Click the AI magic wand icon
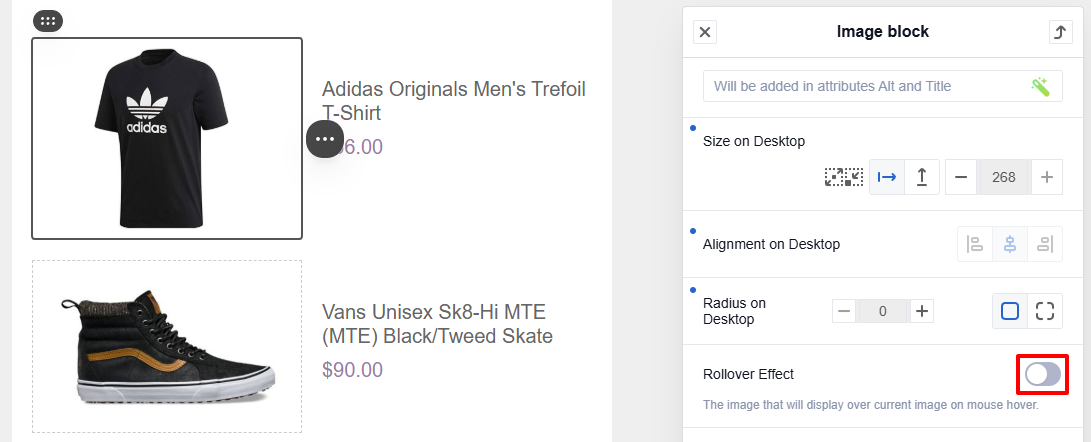This screenshot has height=442, width=1091. click(1040, 86)
